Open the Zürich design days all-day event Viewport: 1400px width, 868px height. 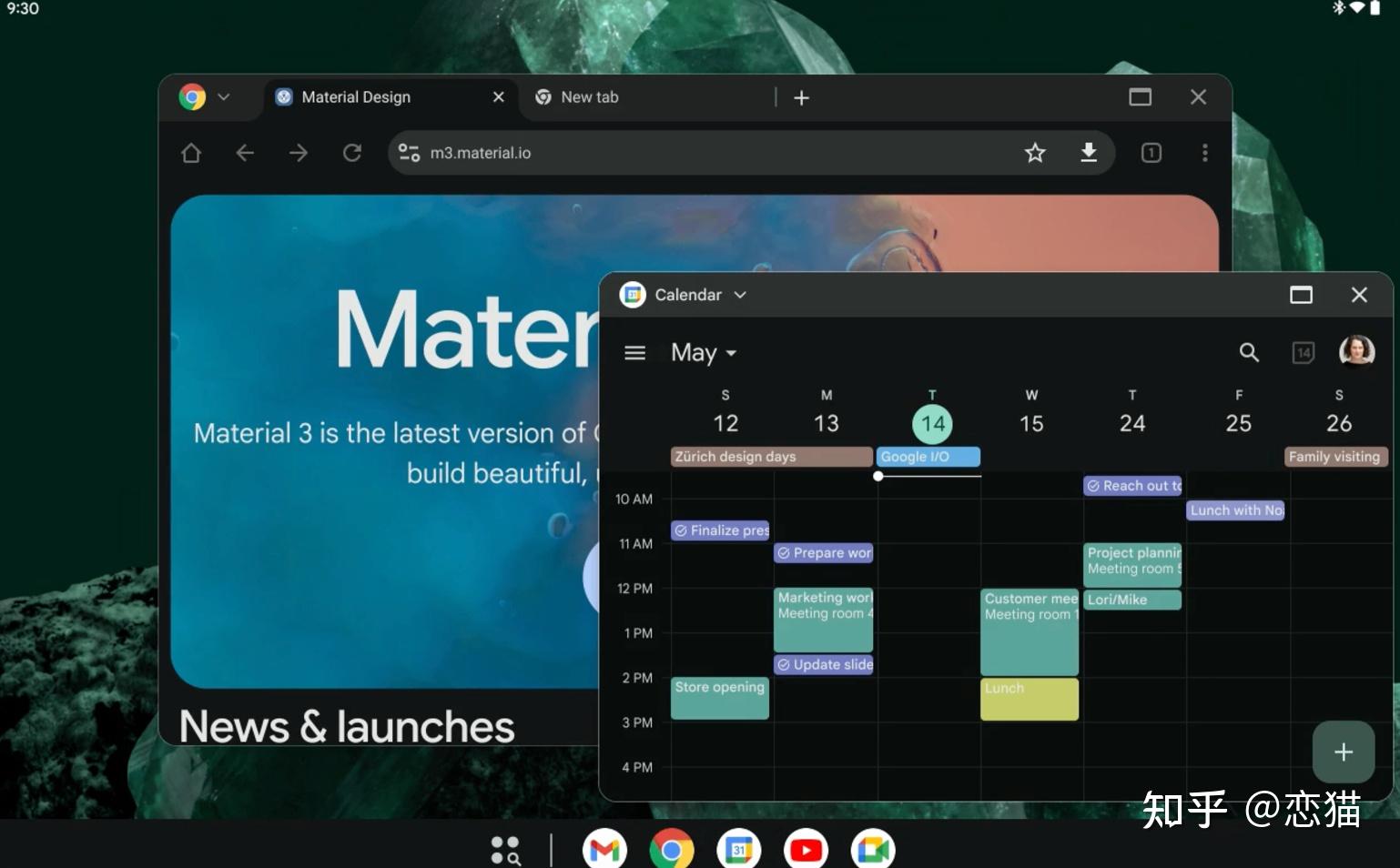[x=772, y=457]
